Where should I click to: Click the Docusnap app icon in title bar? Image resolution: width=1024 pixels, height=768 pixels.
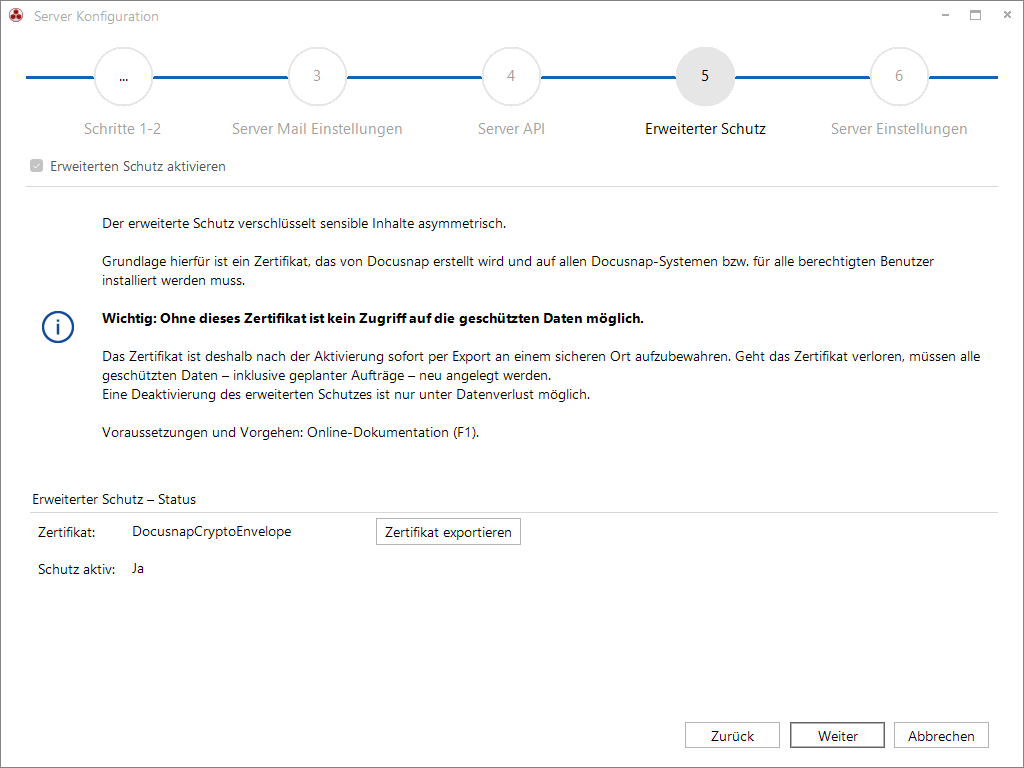tap(16, 16)
